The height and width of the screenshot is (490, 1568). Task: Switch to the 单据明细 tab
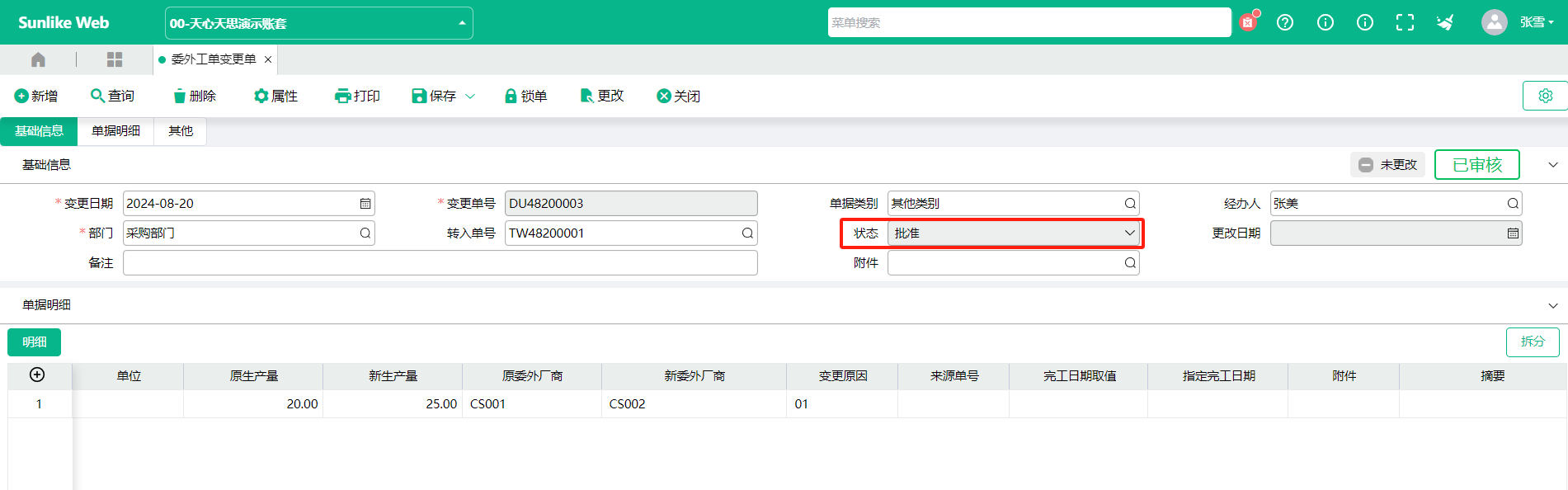tap(115, 131)
